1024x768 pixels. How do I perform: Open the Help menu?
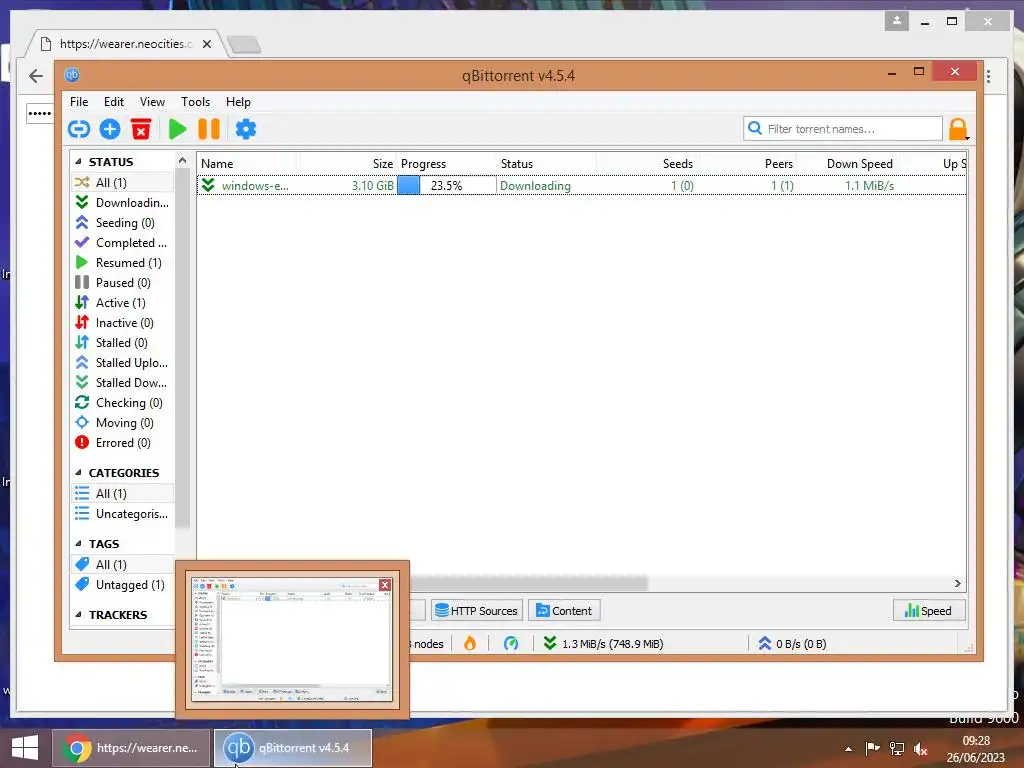pyautogui.click(x=238, y=102)
